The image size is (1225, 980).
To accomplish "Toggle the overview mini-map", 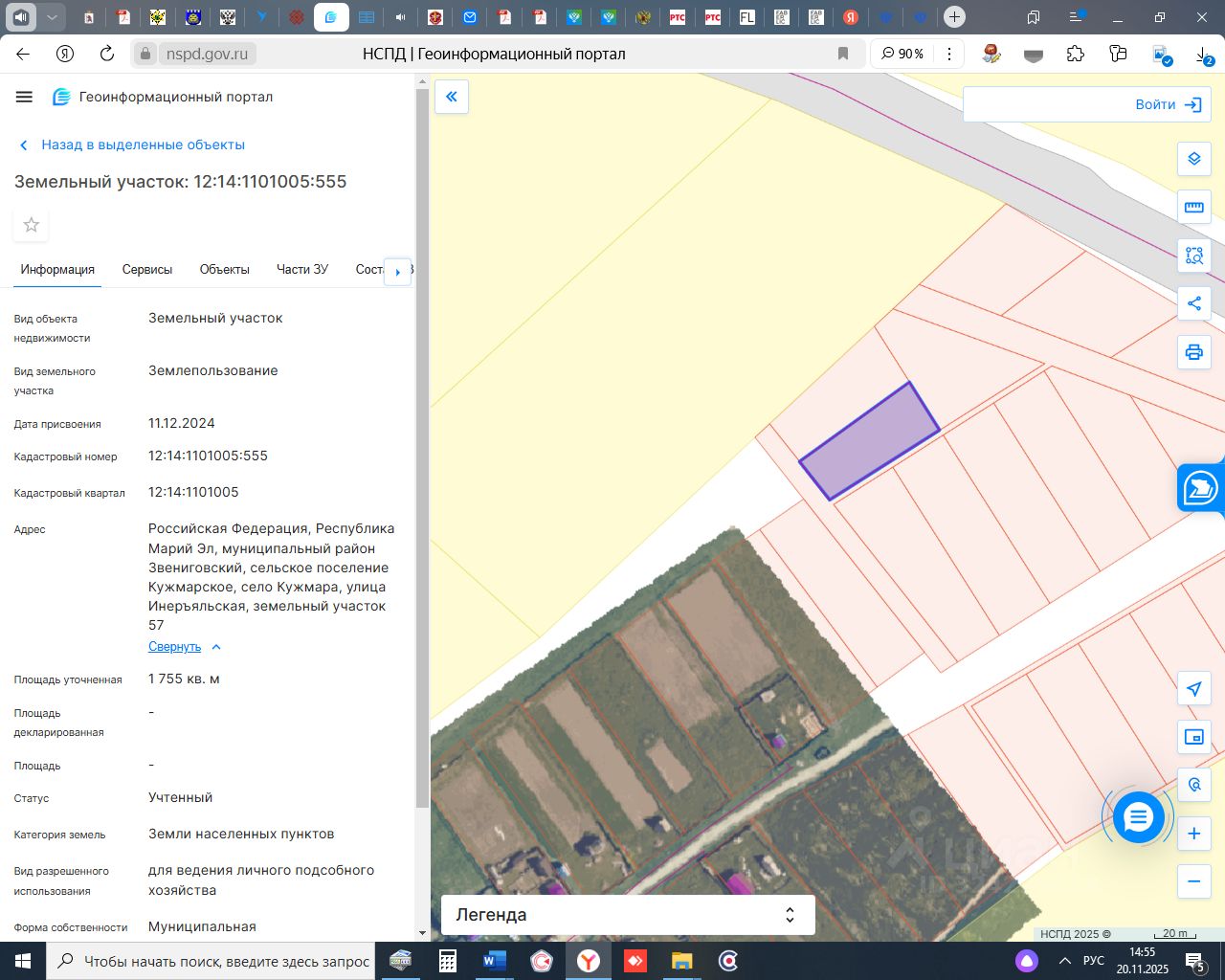I will pos(1193,737).
